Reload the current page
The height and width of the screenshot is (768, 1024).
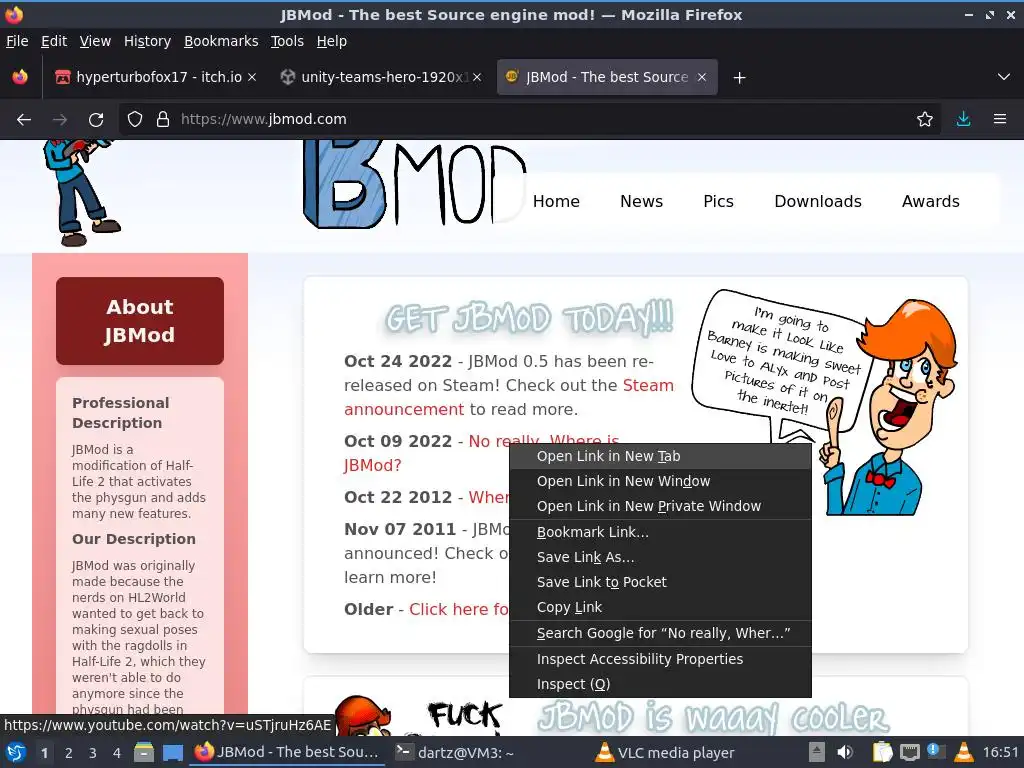coord(96,120)
